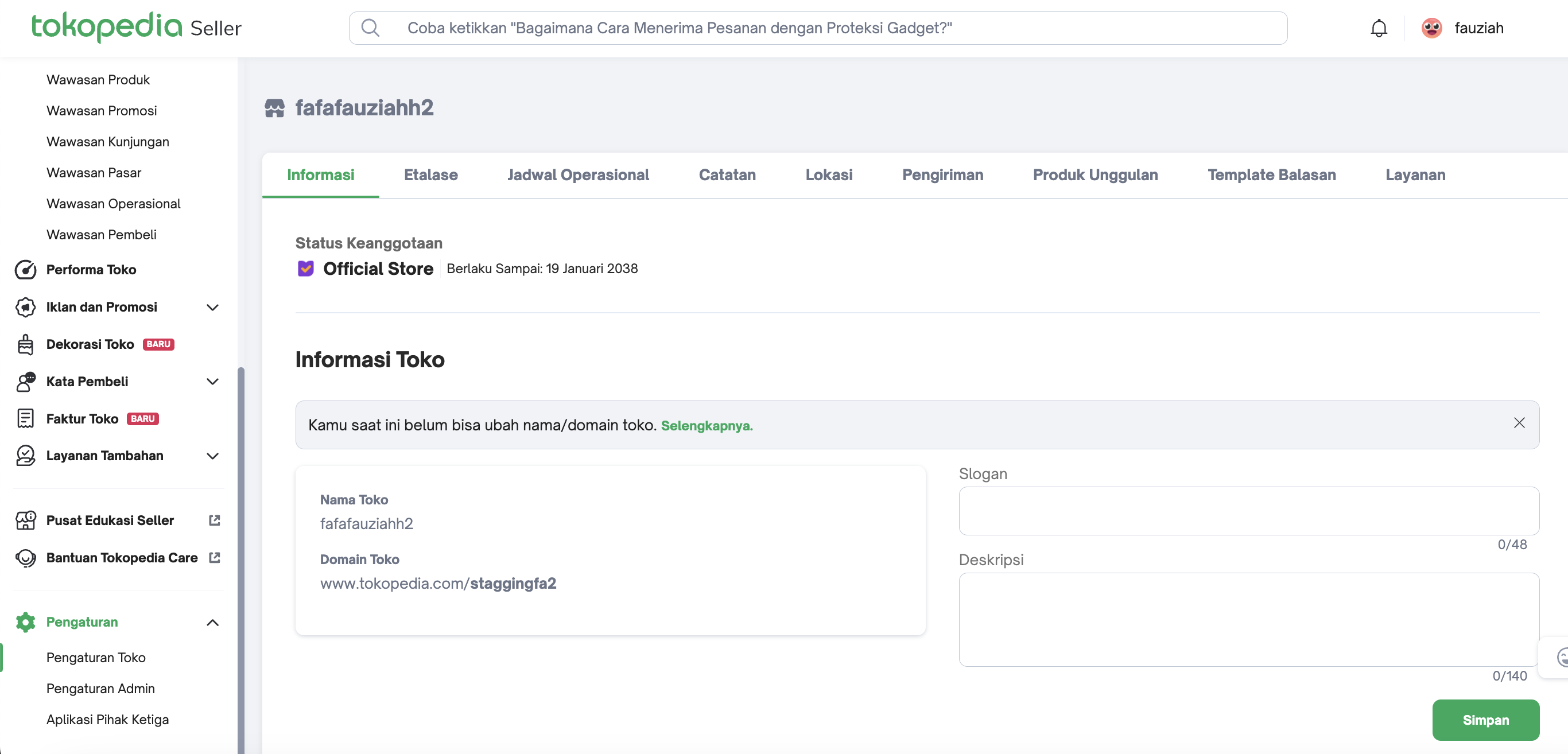Open Performa Toko speedometer icon
Screen dimensions: 1568x754
26,270
